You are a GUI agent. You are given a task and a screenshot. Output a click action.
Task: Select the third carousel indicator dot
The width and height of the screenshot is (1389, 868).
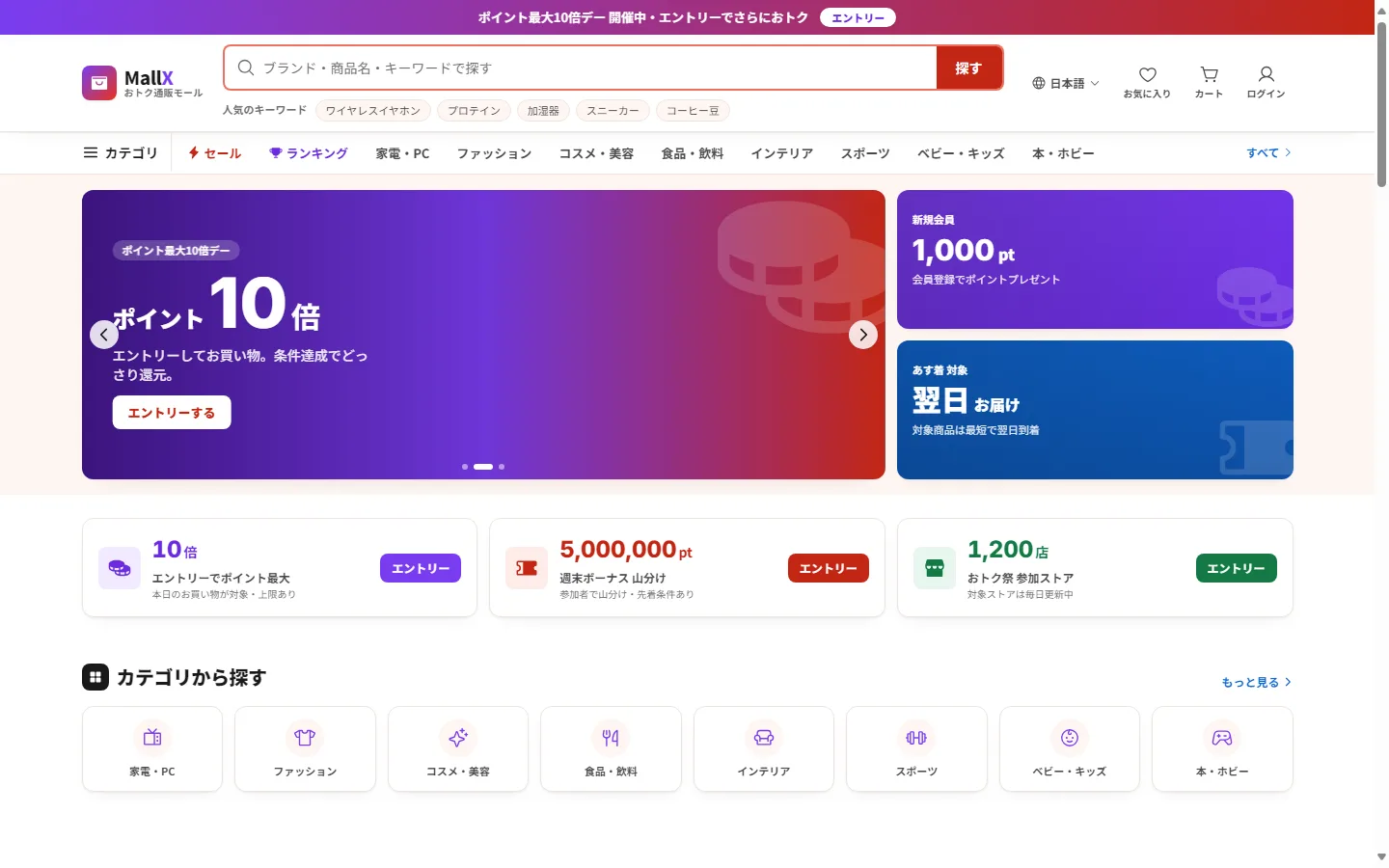pos(502,467)
